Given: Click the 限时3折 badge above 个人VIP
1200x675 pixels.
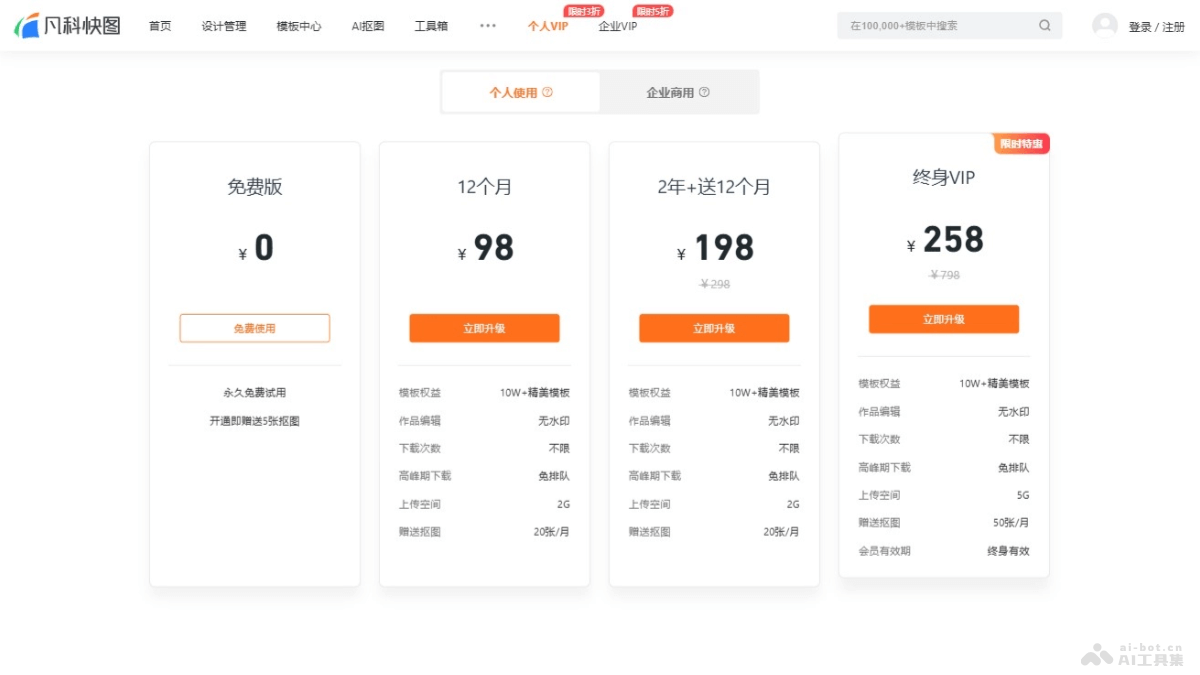Looking at the screenshot, I should 584,11.
